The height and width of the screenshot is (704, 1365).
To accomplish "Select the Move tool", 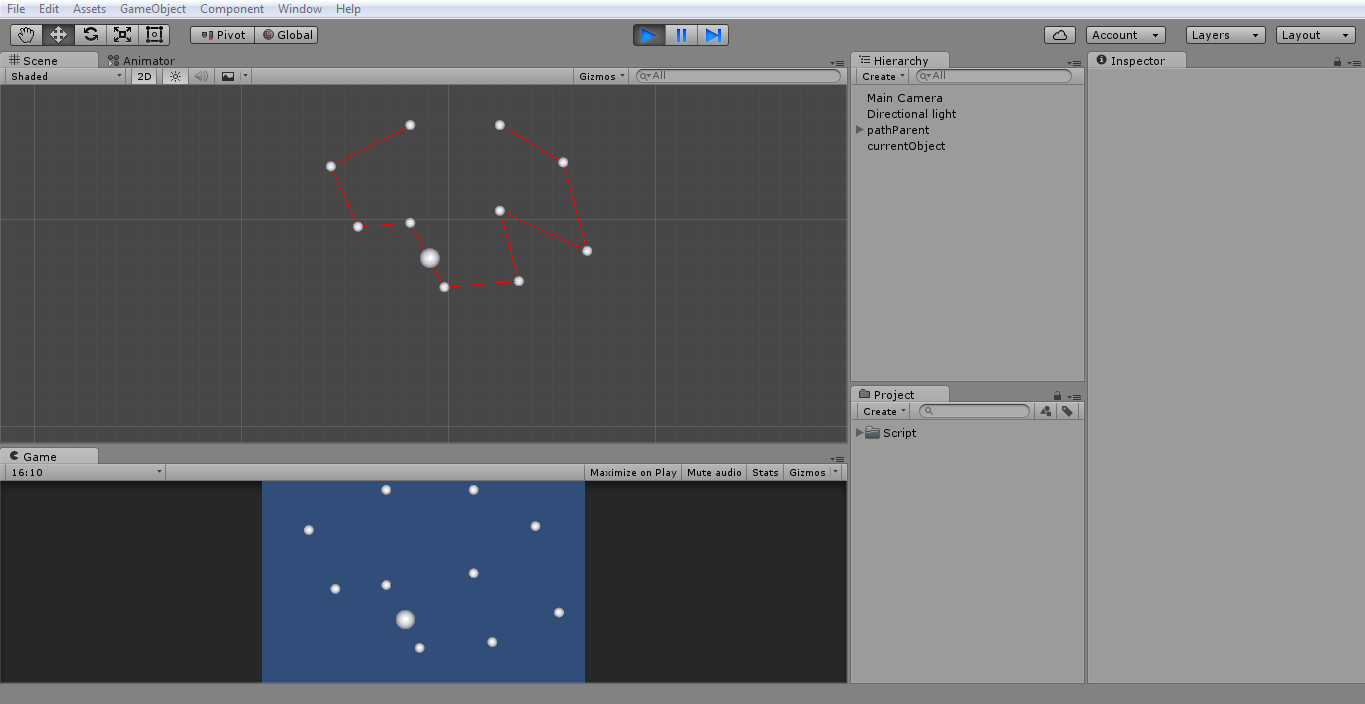I will (x=58, y=34).
